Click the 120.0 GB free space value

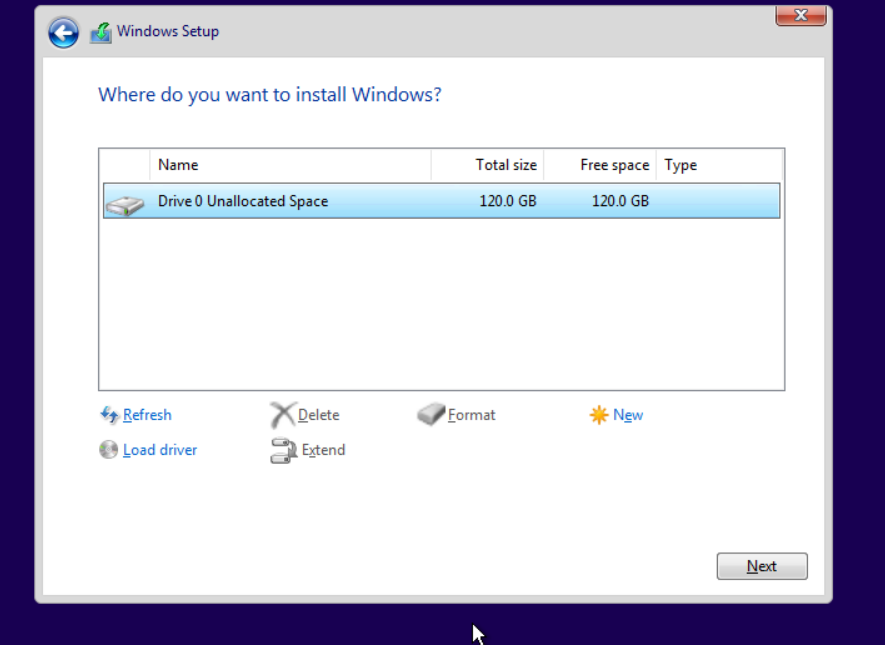point(620,201)
